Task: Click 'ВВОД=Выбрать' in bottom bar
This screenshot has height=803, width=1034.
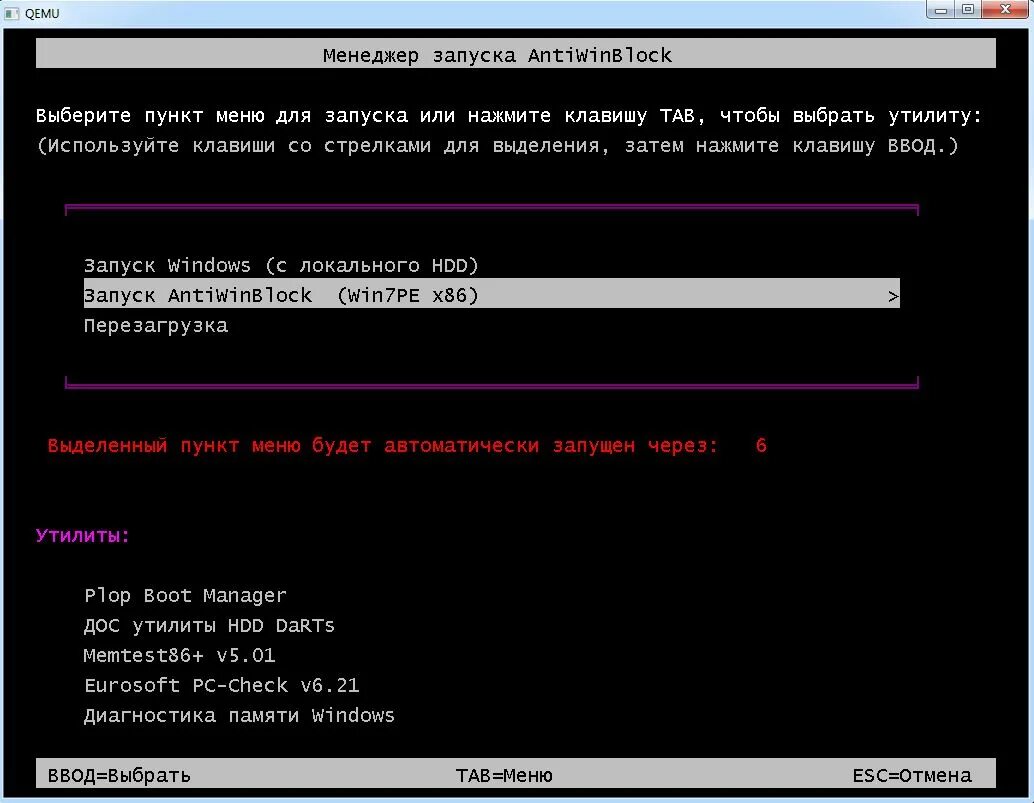Action: click(x=119, y=775)
